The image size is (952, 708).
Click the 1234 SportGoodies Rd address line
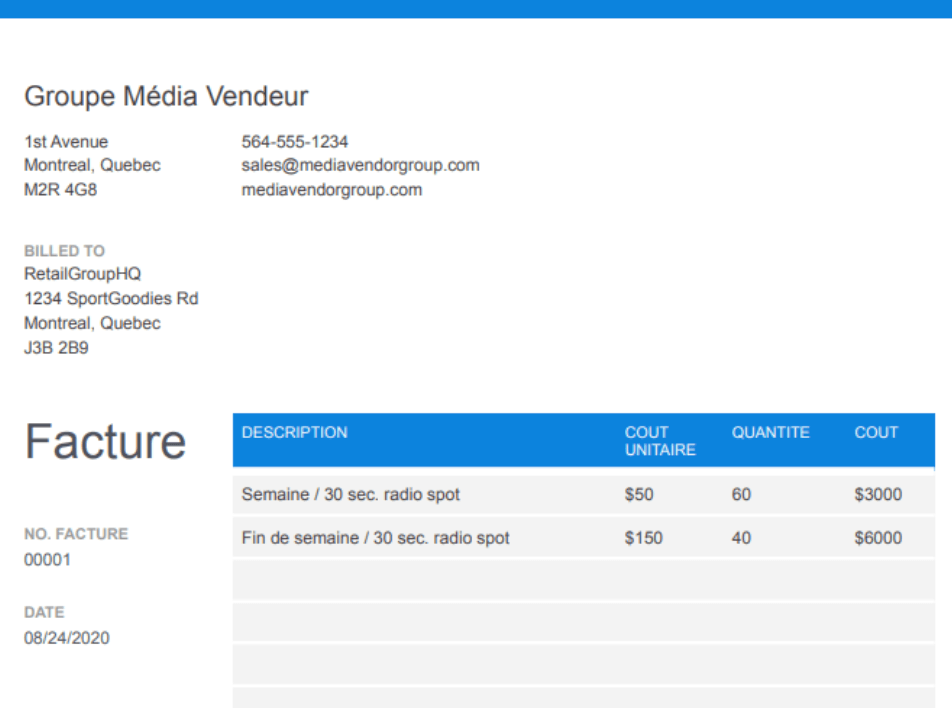[x=111, y=299]
